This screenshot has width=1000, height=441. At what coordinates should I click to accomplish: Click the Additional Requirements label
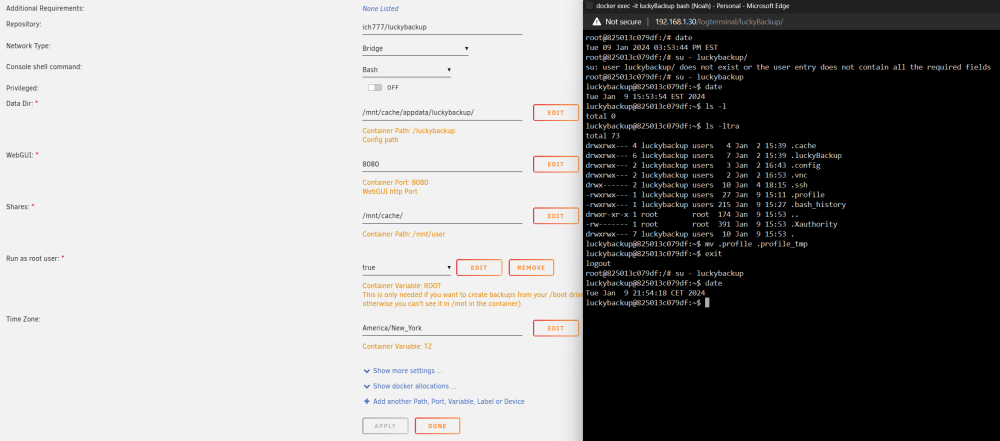point(45,9)
